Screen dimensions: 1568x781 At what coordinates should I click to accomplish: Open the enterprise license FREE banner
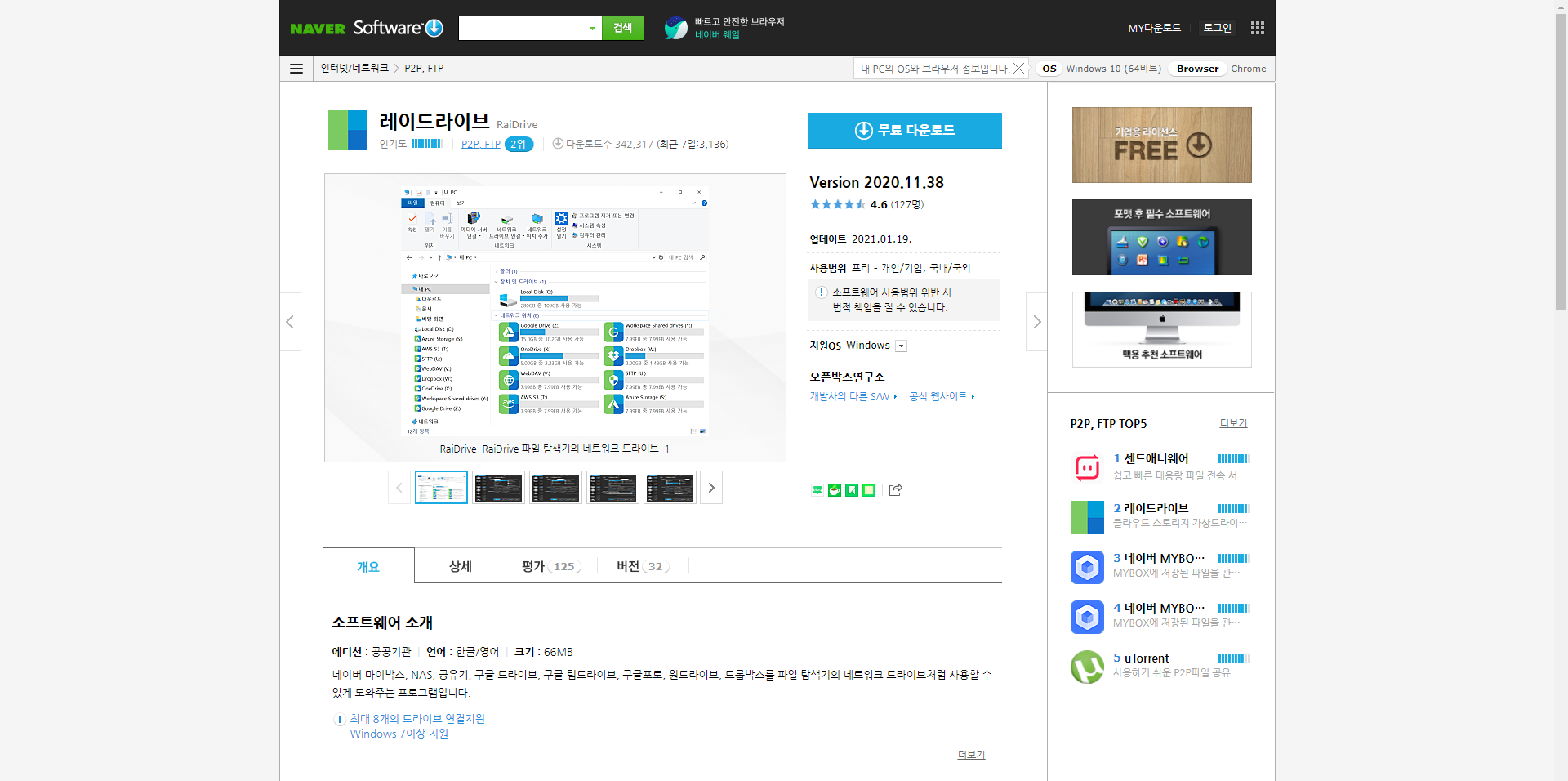pyautogui.click(x=1161, y=145)
